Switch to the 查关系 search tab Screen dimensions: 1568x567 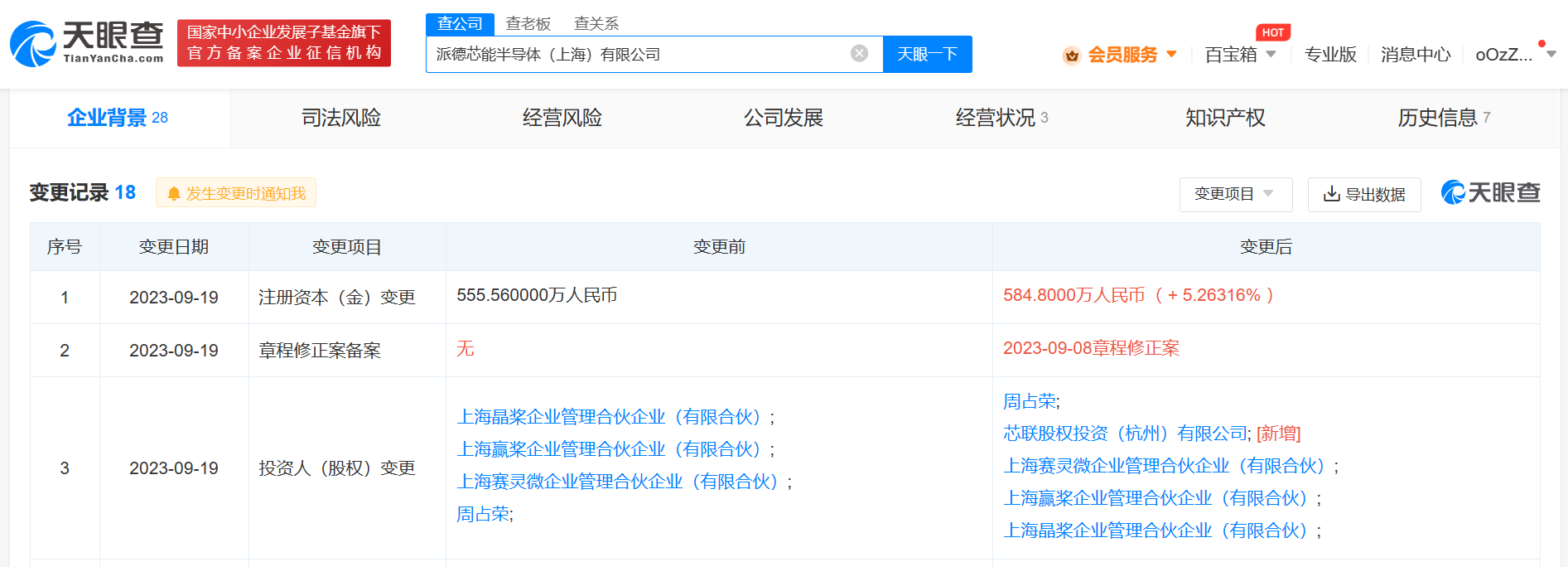596,24
